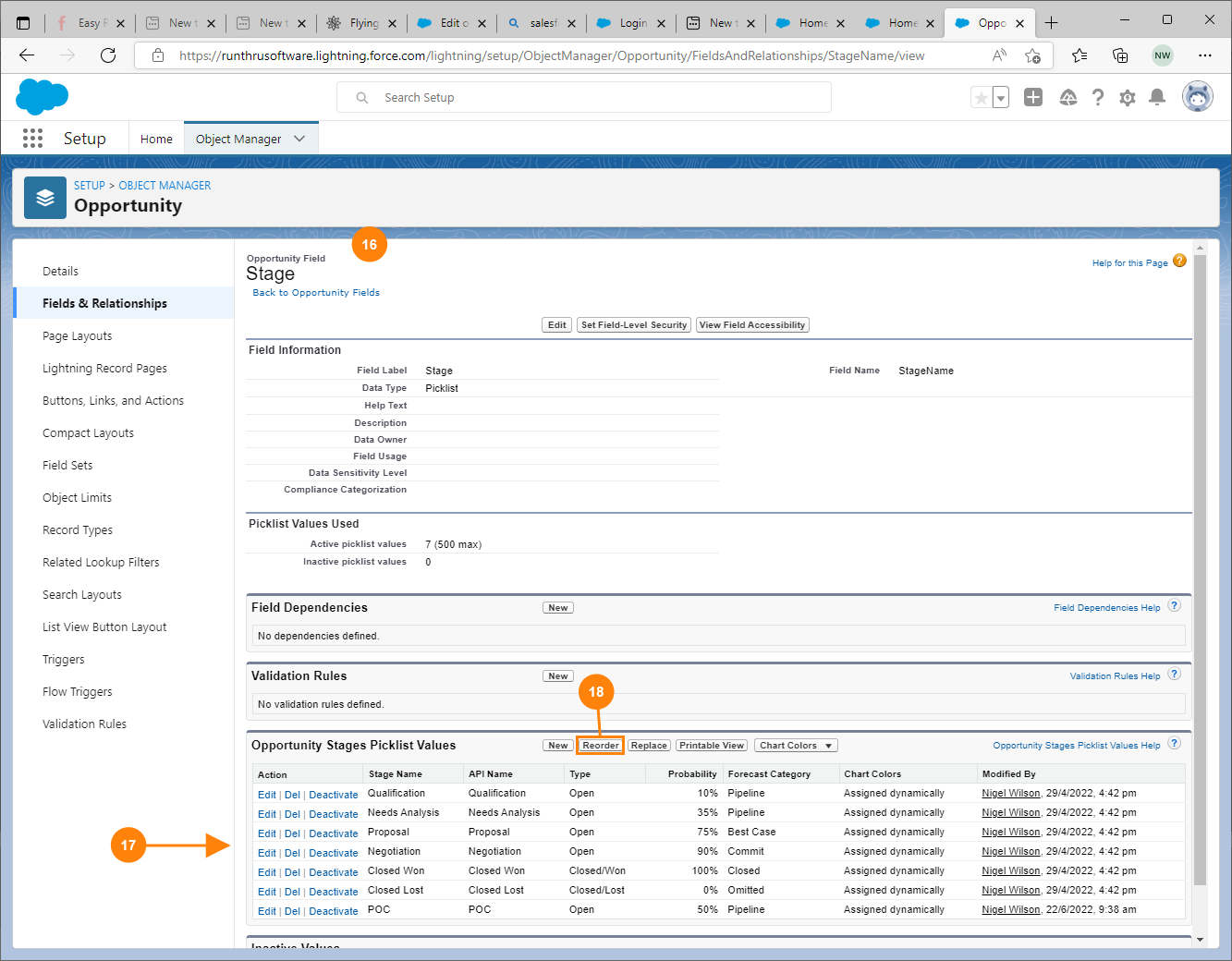The width and height of the screenshot is (1232, 961).
Task: Expand the Object Manager tab chevron
Action: click(299, 139)
